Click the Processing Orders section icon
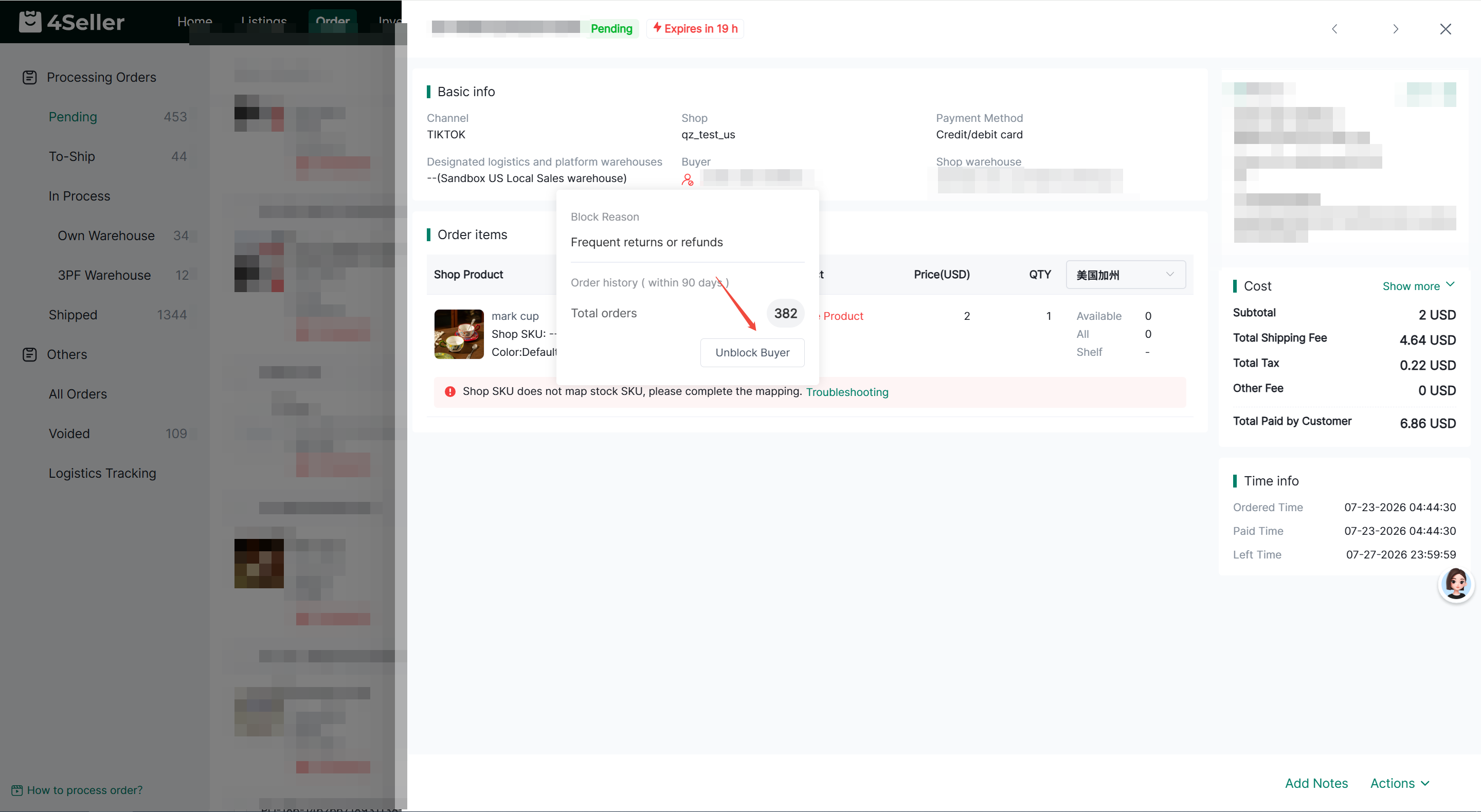Viewport: 1481px width, 812px height. [x=30, y=77]
